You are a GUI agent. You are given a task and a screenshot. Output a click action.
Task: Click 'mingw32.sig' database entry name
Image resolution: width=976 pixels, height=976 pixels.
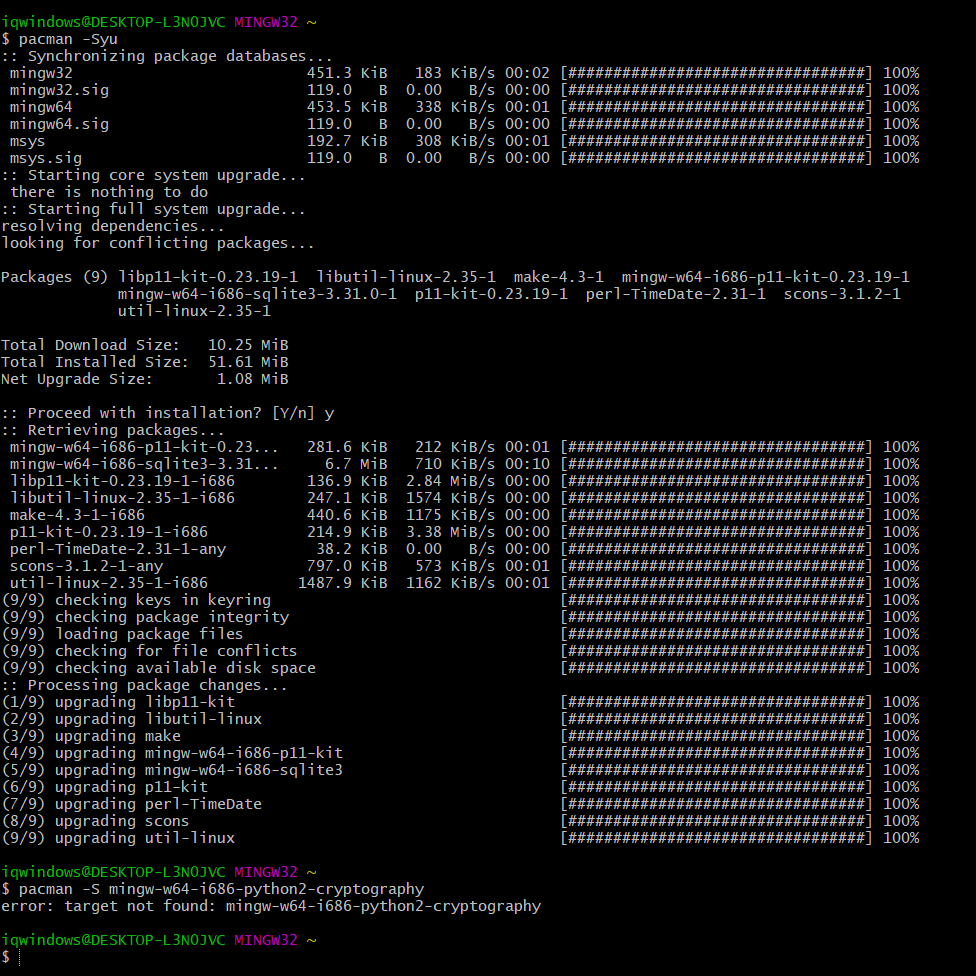click(x=59, y=90)
